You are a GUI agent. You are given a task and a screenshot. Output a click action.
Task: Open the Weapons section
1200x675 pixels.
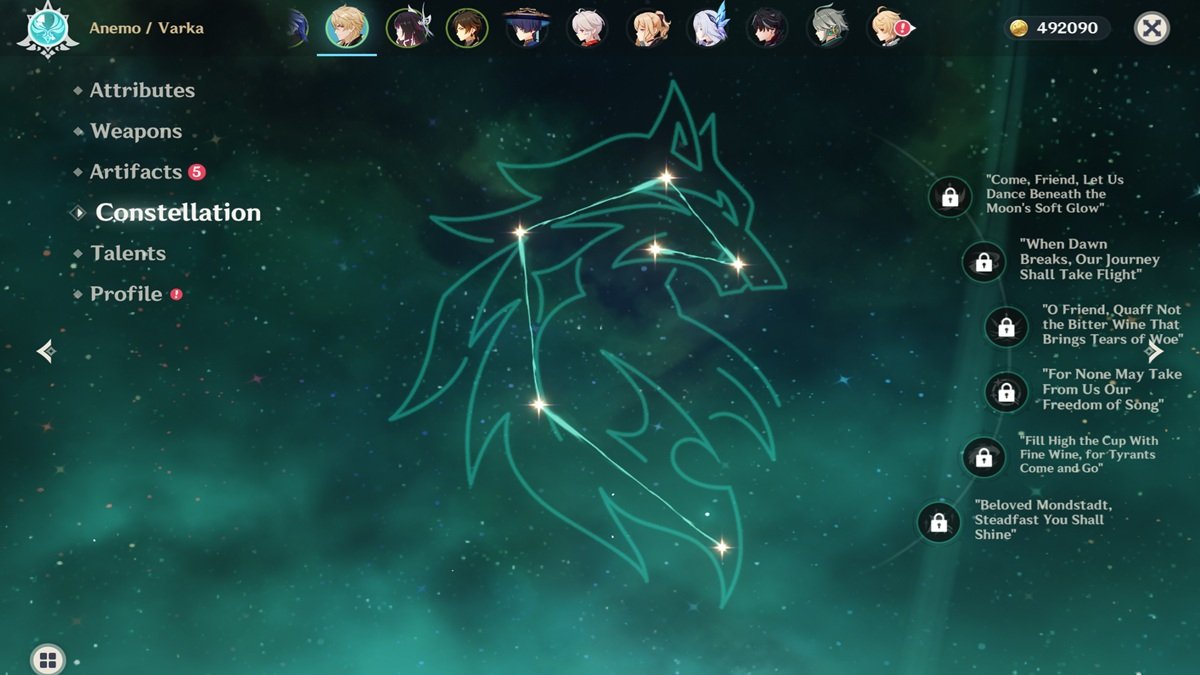(135, 131)
